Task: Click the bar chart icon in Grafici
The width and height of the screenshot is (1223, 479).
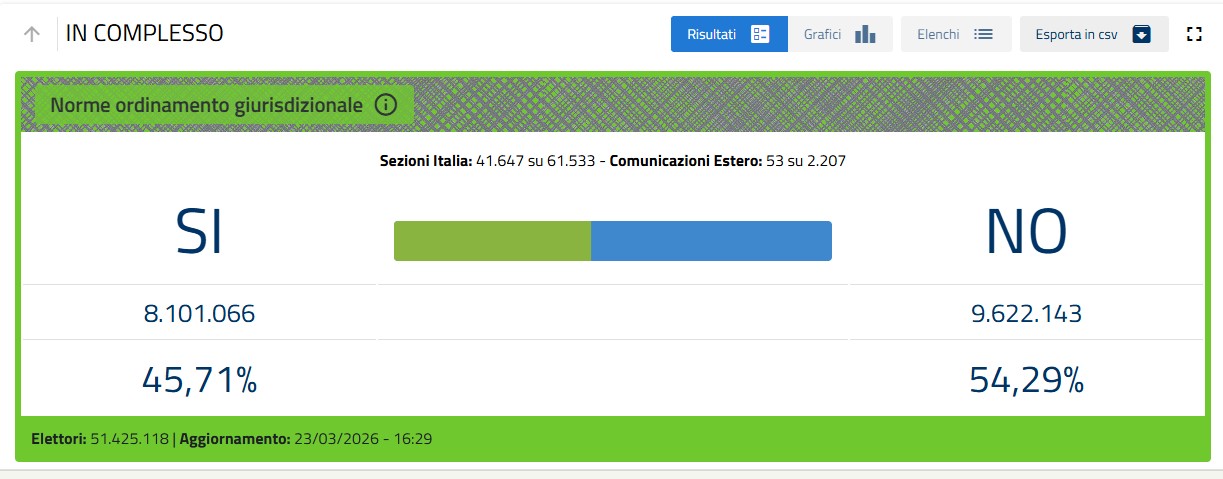Action: point(865,34)
